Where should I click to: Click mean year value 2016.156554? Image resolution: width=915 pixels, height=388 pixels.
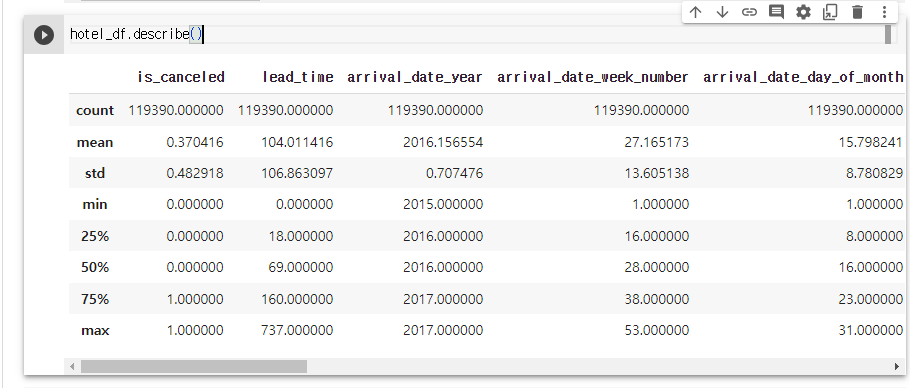click(x=443, y=142)
